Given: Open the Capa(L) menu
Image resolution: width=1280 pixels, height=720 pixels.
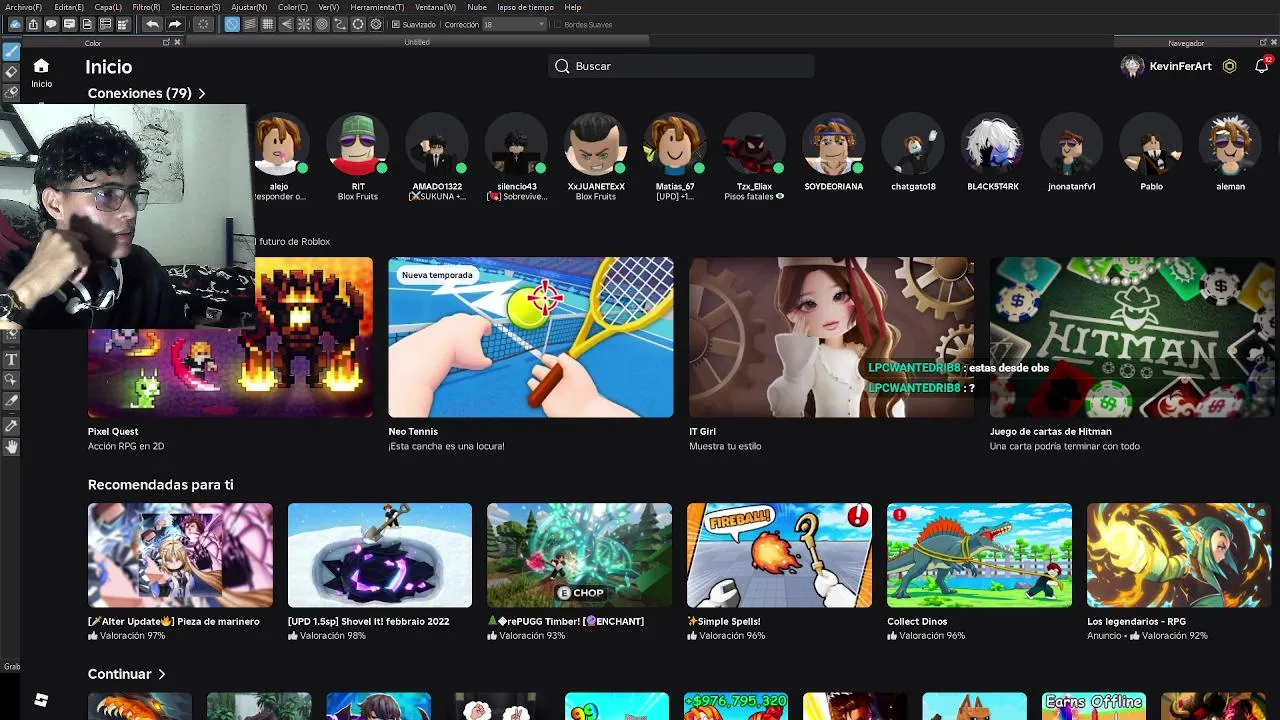Looking at the screenshot, I should tap(108, 7).
